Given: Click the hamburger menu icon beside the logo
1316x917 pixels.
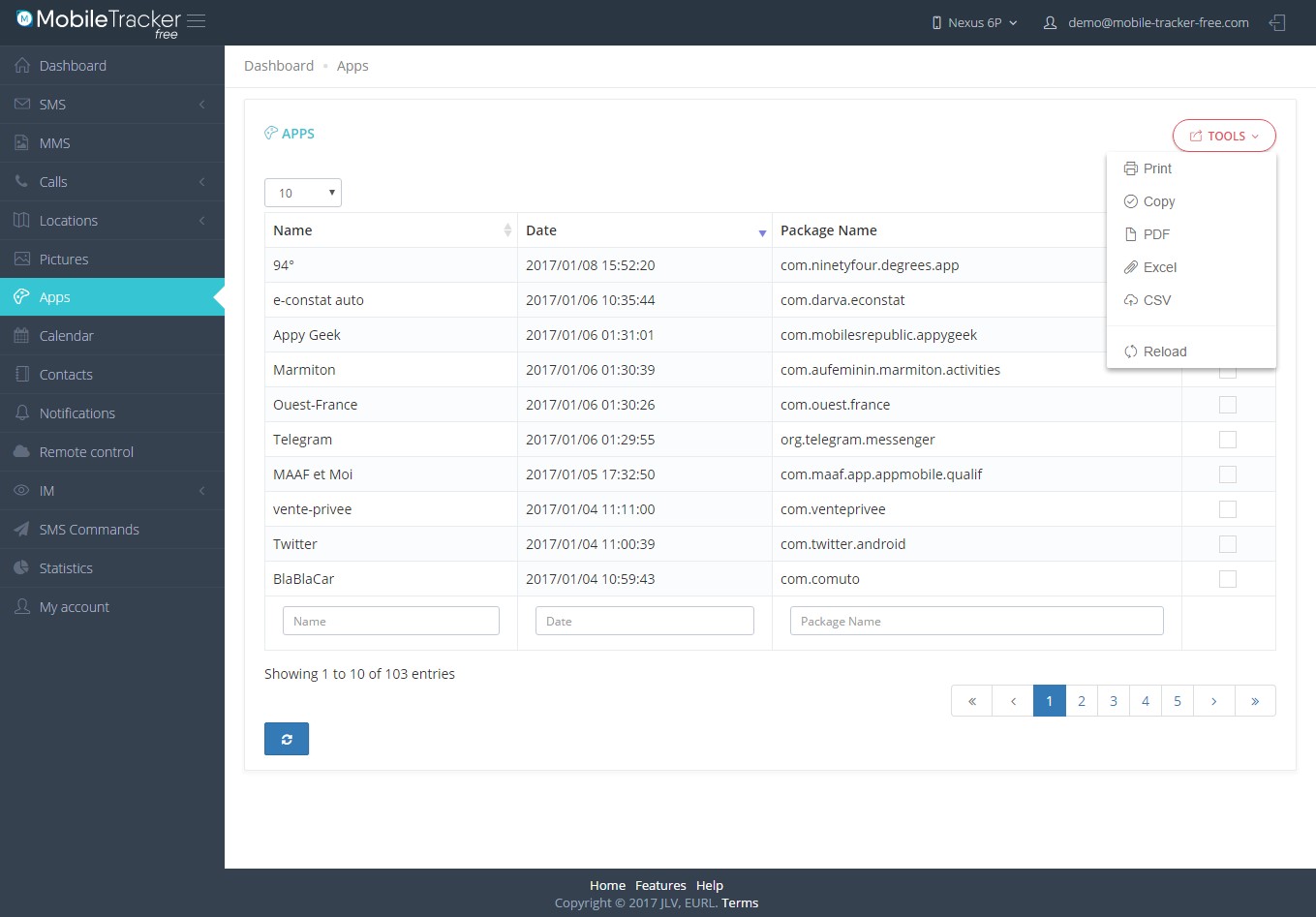Looking at the screenshot, I should (197, 21).
